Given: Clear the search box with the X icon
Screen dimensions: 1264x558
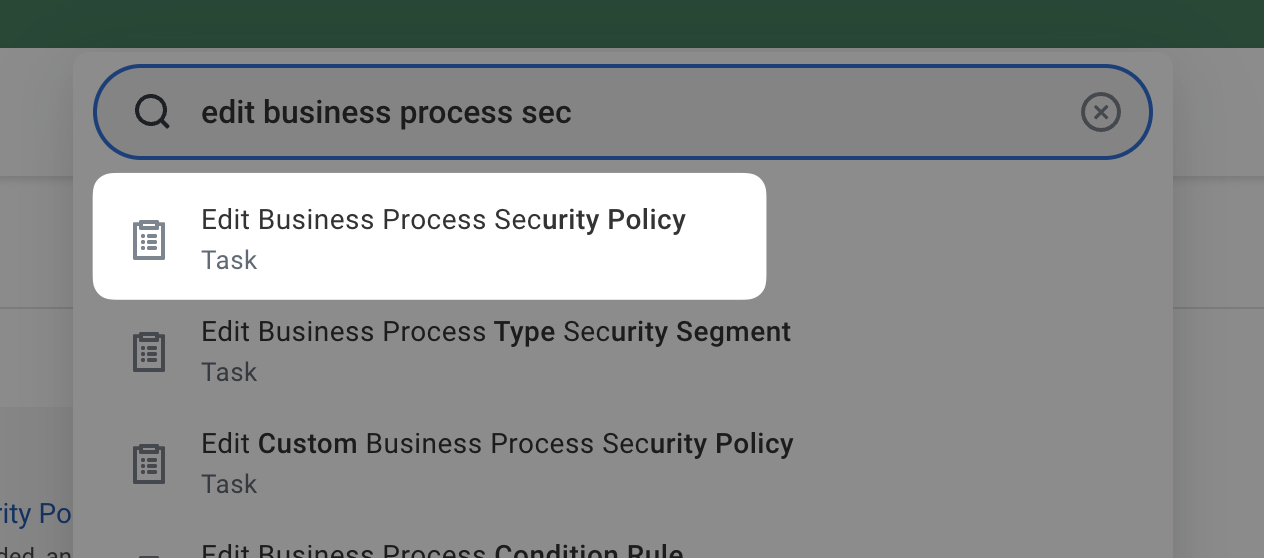Looking at the screenshot, I should (x=1100, y=112).
